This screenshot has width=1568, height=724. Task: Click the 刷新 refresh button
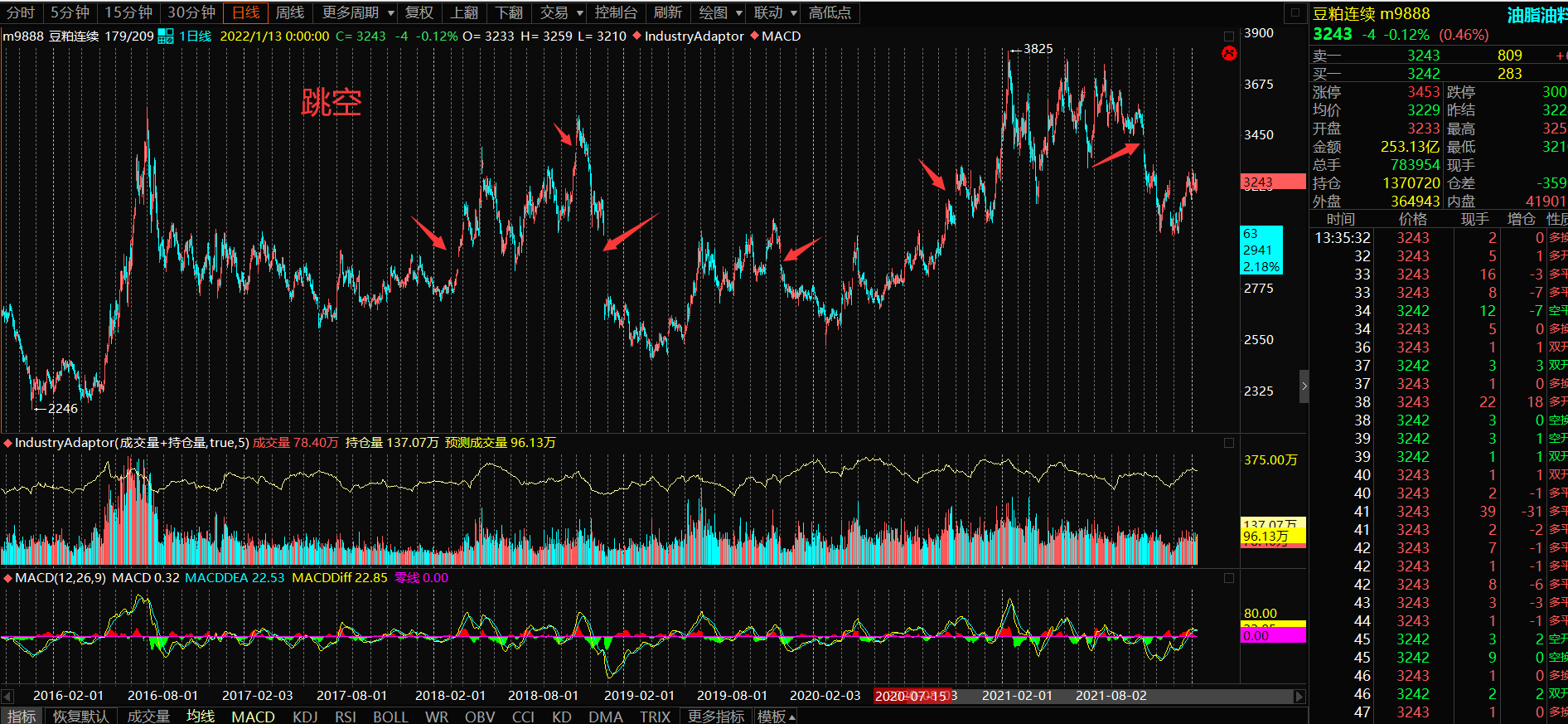pyautogui.click(x=667, y=12)
